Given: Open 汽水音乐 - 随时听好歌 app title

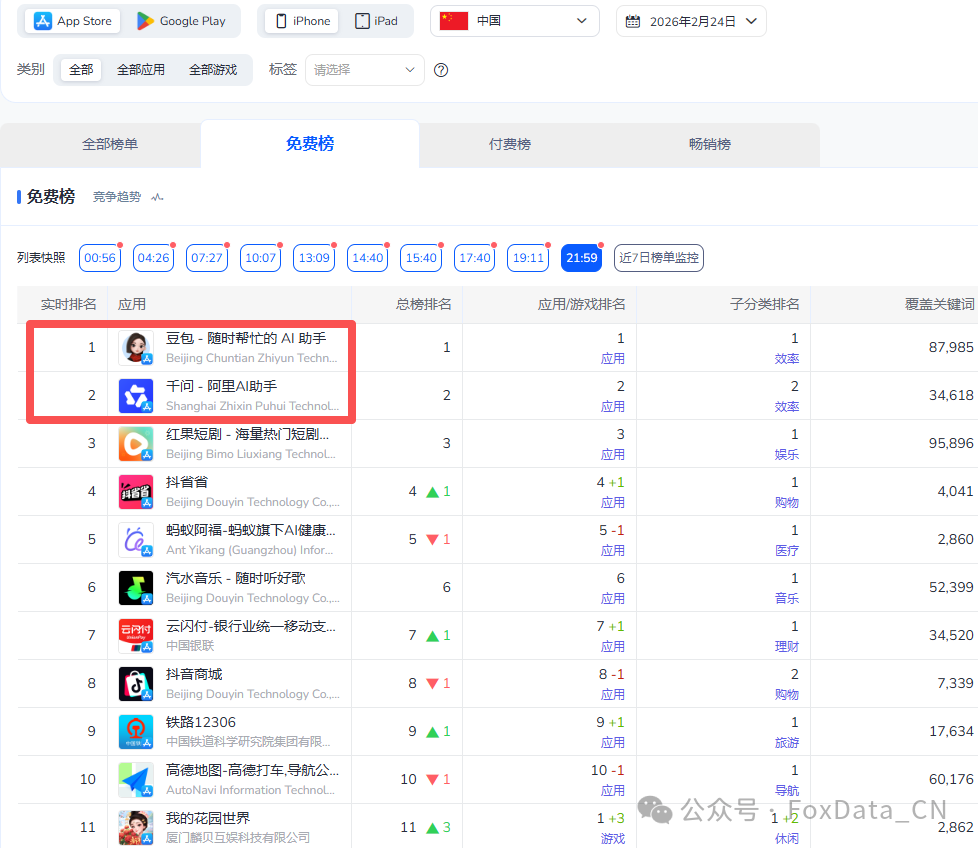Looking at the screenshot, I should point(236,578).
